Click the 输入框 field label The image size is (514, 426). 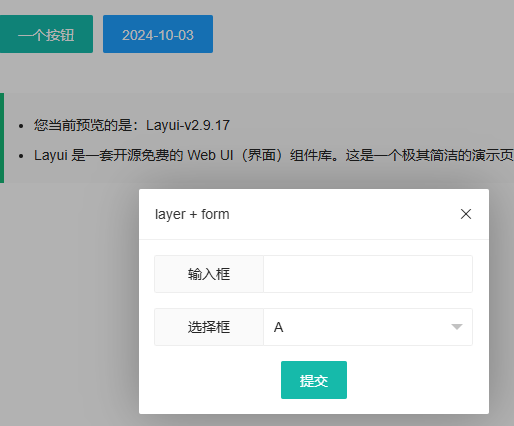pyautogui.click(x=209, y=274)
